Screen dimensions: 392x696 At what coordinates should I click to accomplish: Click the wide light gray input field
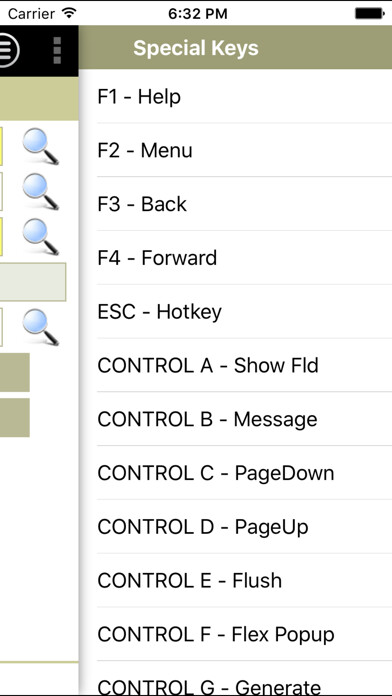pyautogui.click(x=33, y=282)
